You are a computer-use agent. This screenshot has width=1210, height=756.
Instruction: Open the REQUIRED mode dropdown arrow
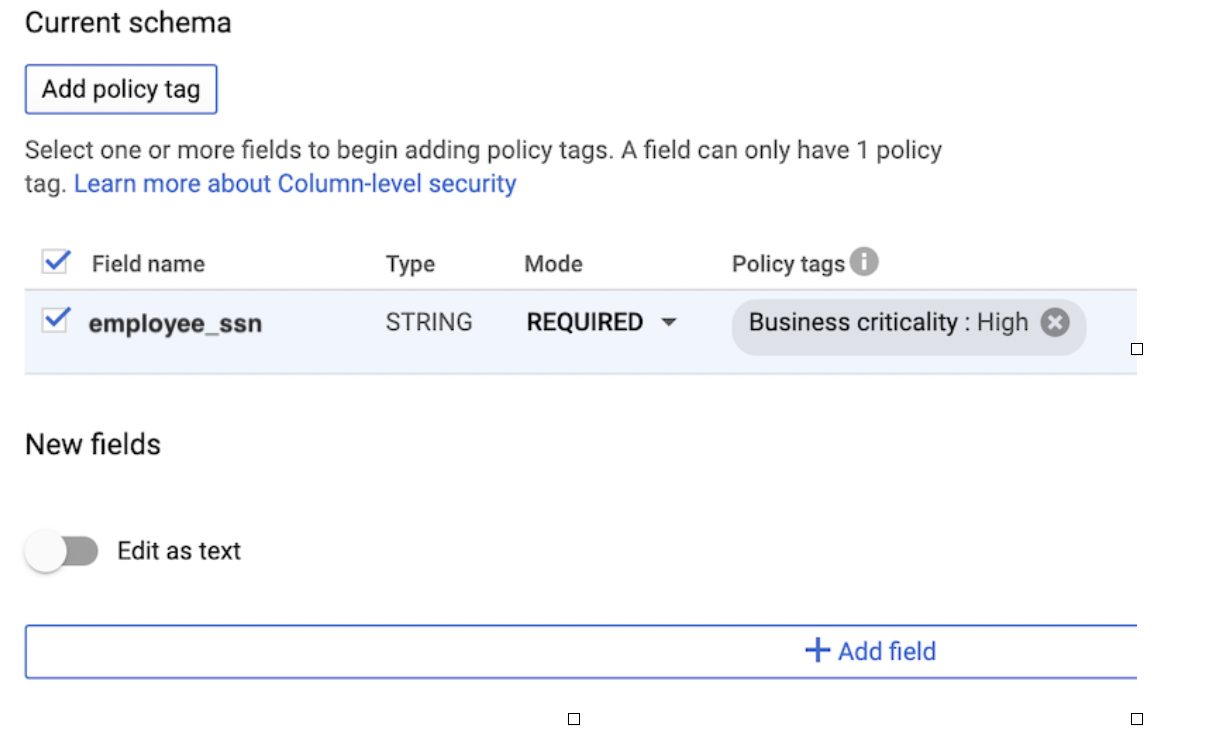(671, 322)
